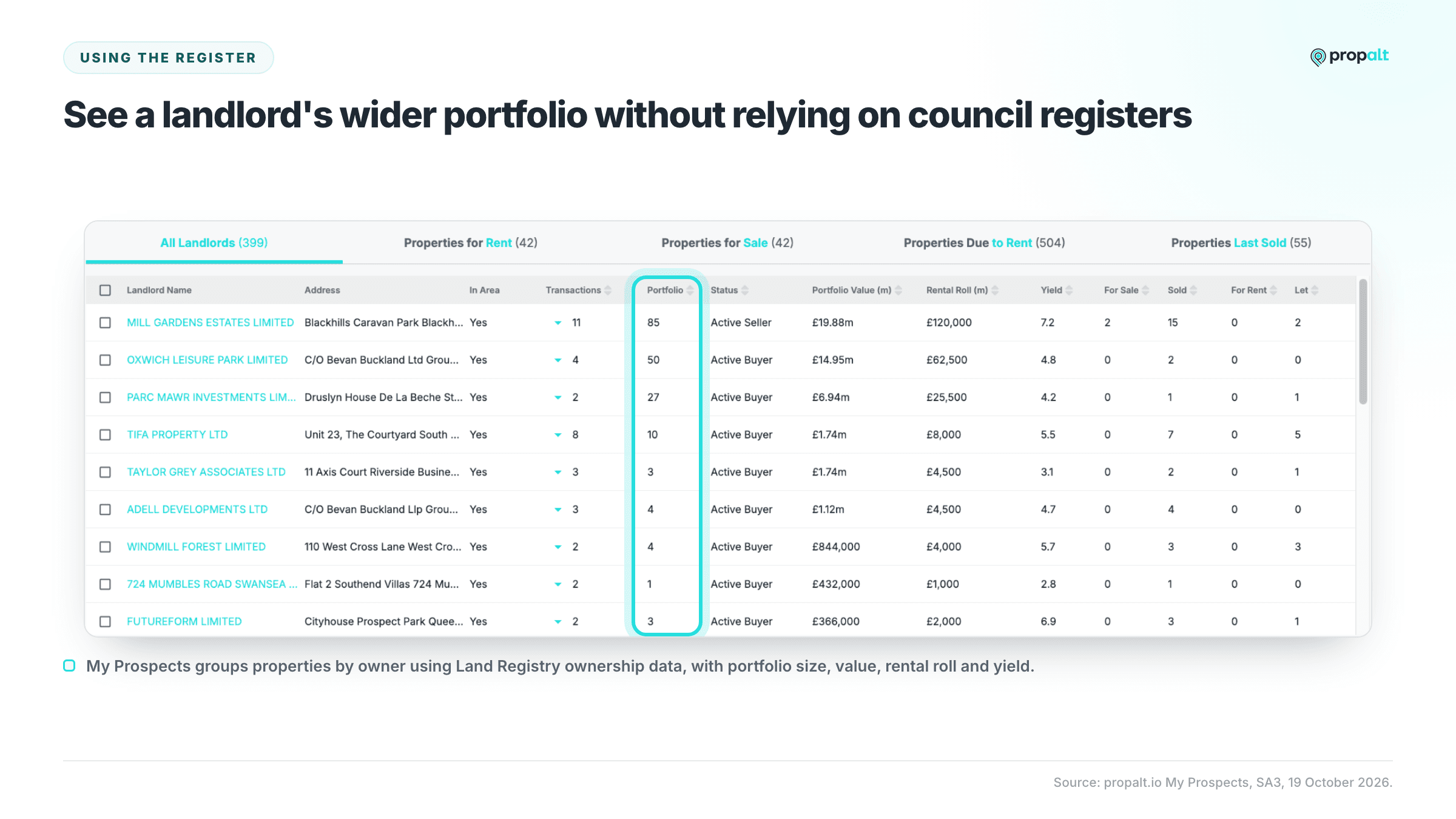Open Properties Due to Rent tab
This screenshot has width=1456, height=819.
pos(985,243)
